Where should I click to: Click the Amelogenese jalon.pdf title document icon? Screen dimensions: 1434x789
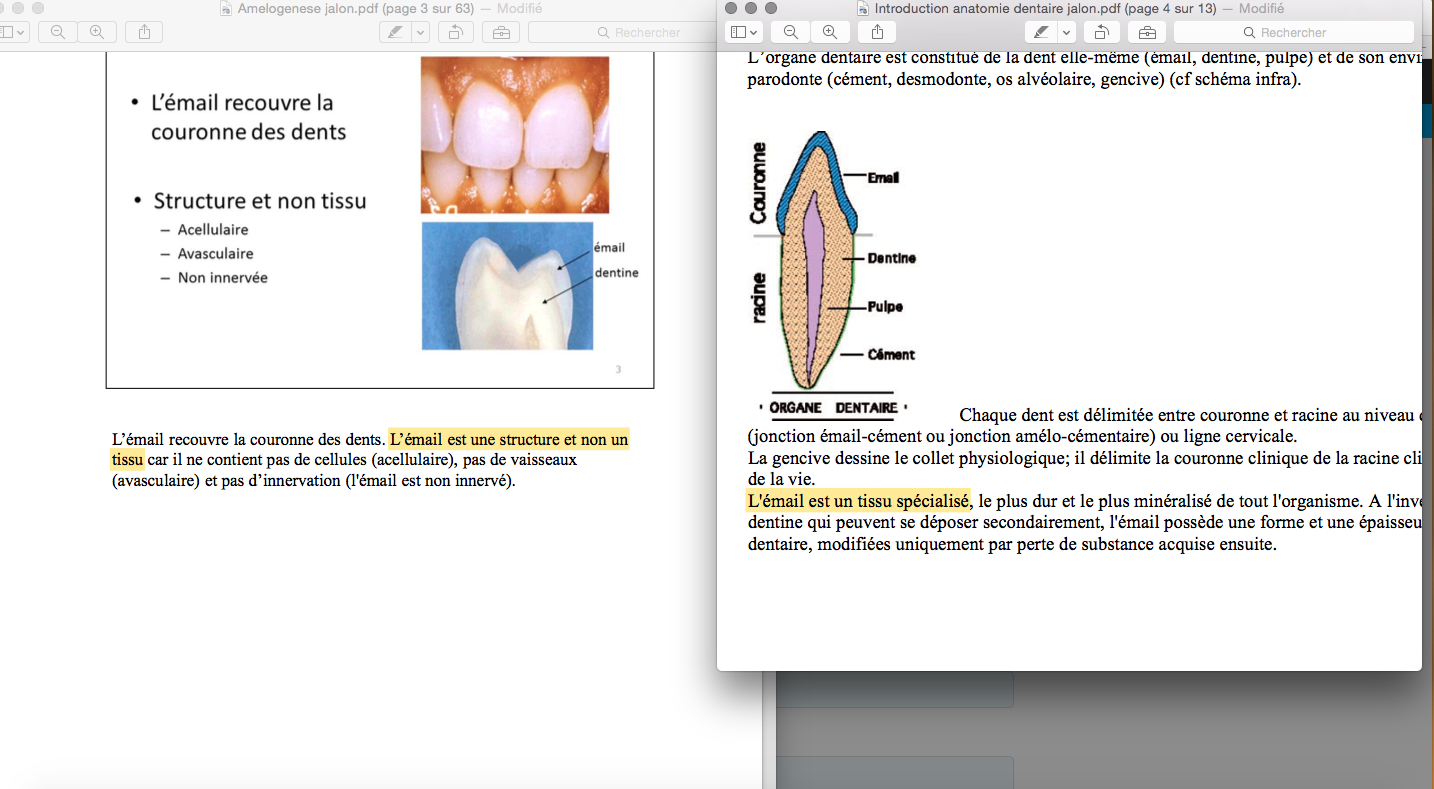[x=227, y=9]
